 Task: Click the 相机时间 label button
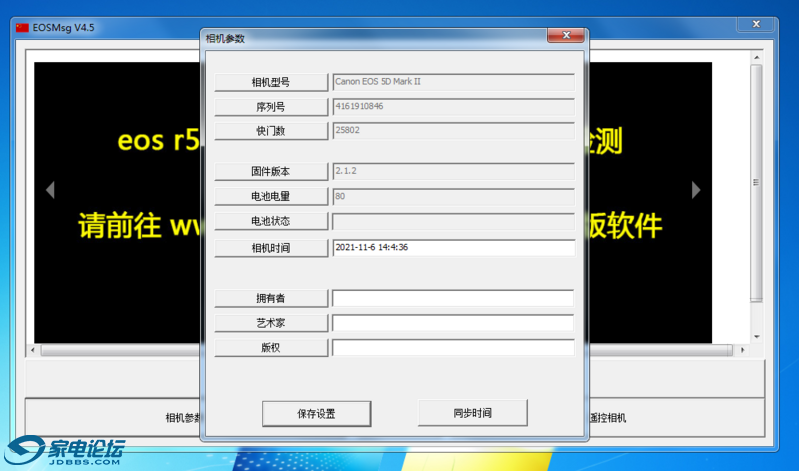(x=271, y=248)
